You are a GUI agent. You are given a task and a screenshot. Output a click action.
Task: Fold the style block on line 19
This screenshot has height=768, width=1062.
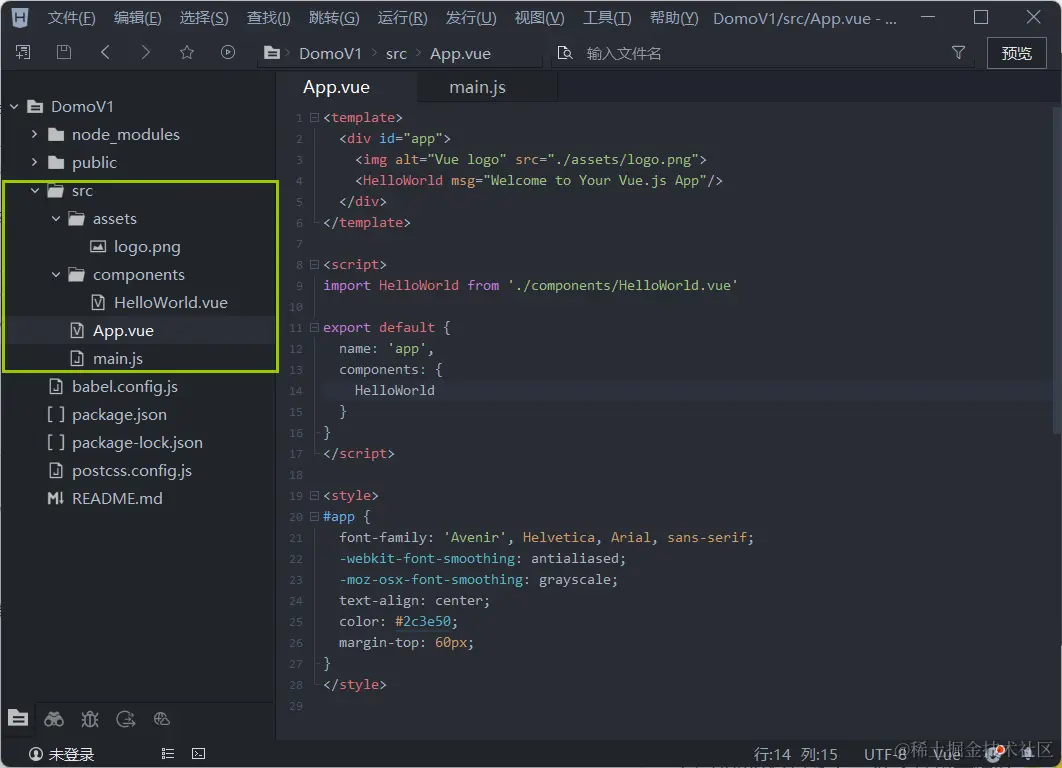click(314, 495)
